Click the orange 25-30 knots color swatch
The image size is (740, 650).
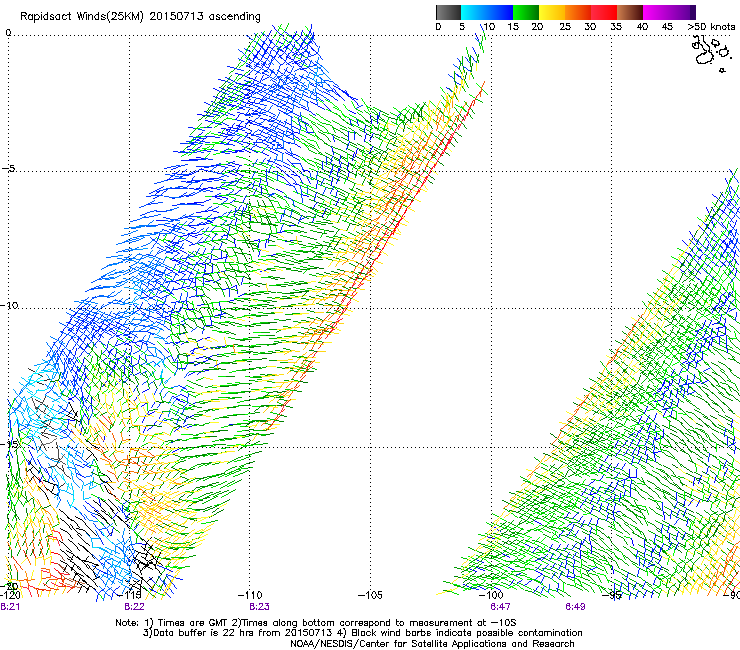click(x=578, y=12)
